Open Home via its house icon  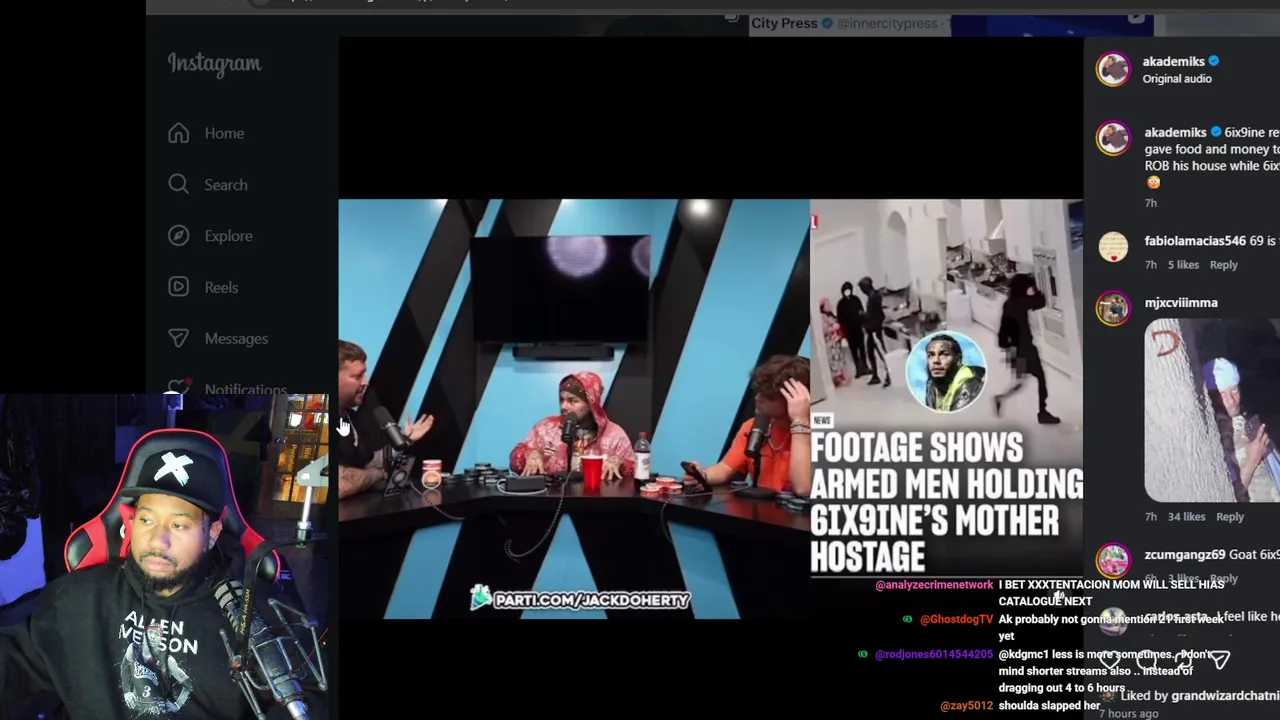pos(179,133)
